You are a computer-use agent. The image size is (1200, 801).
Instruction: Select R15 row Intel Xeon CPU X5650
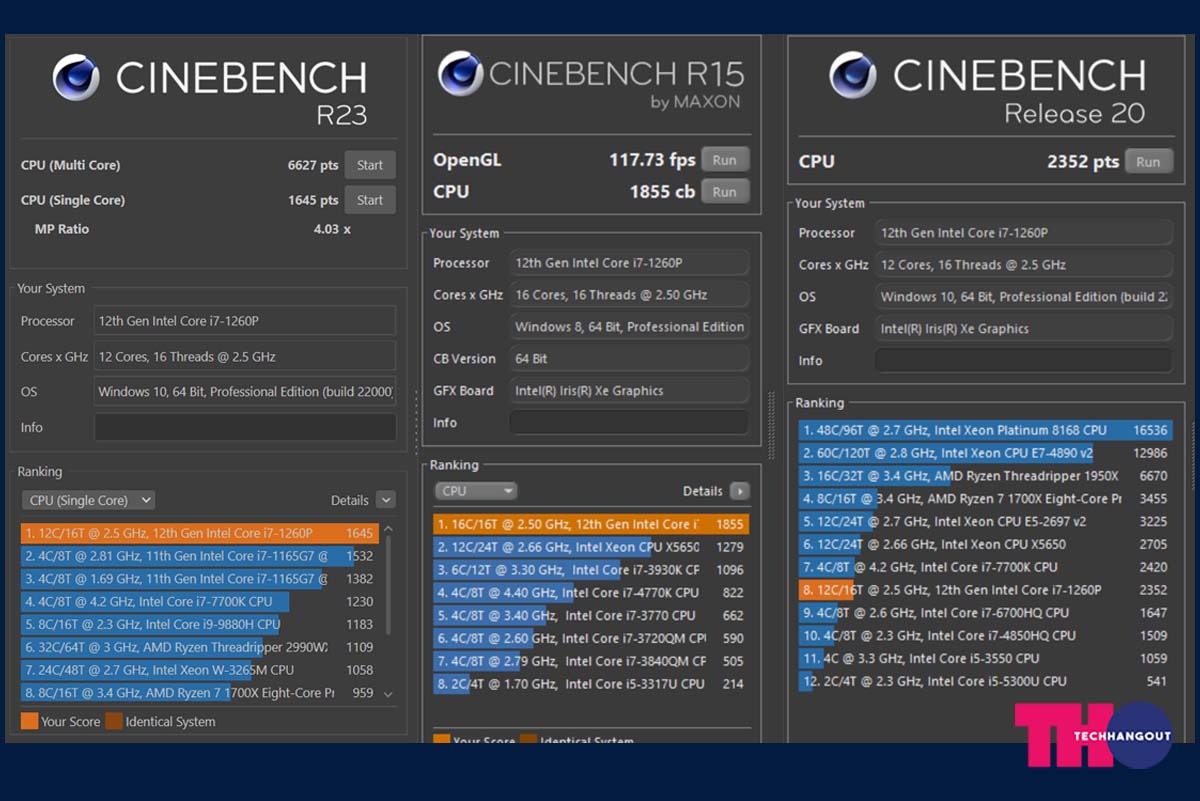pyautogui.click(x=591, y=547)
